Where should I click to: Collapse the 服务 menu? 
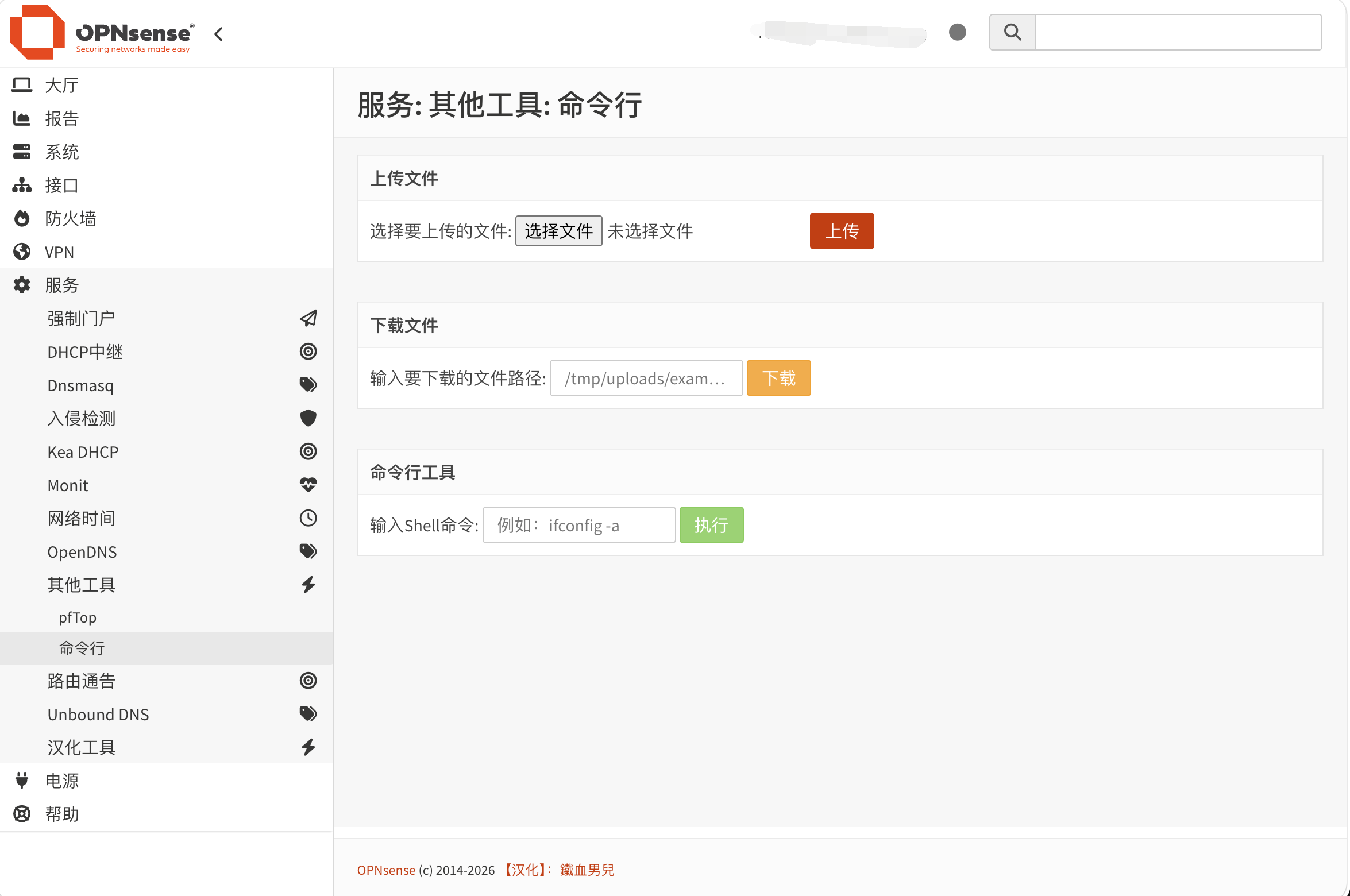[167, 285]
